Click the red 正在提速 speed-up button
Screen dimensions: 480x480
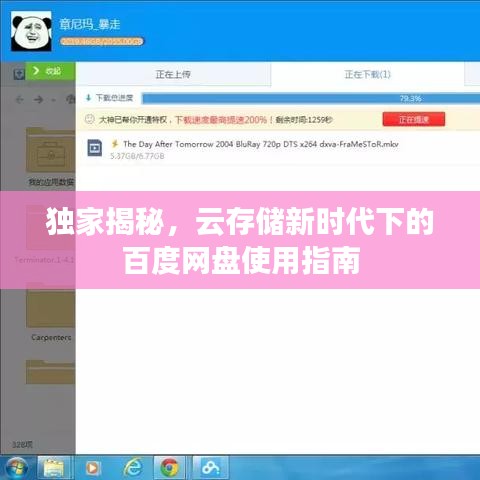pyautogui.click(x=414, y=119)
